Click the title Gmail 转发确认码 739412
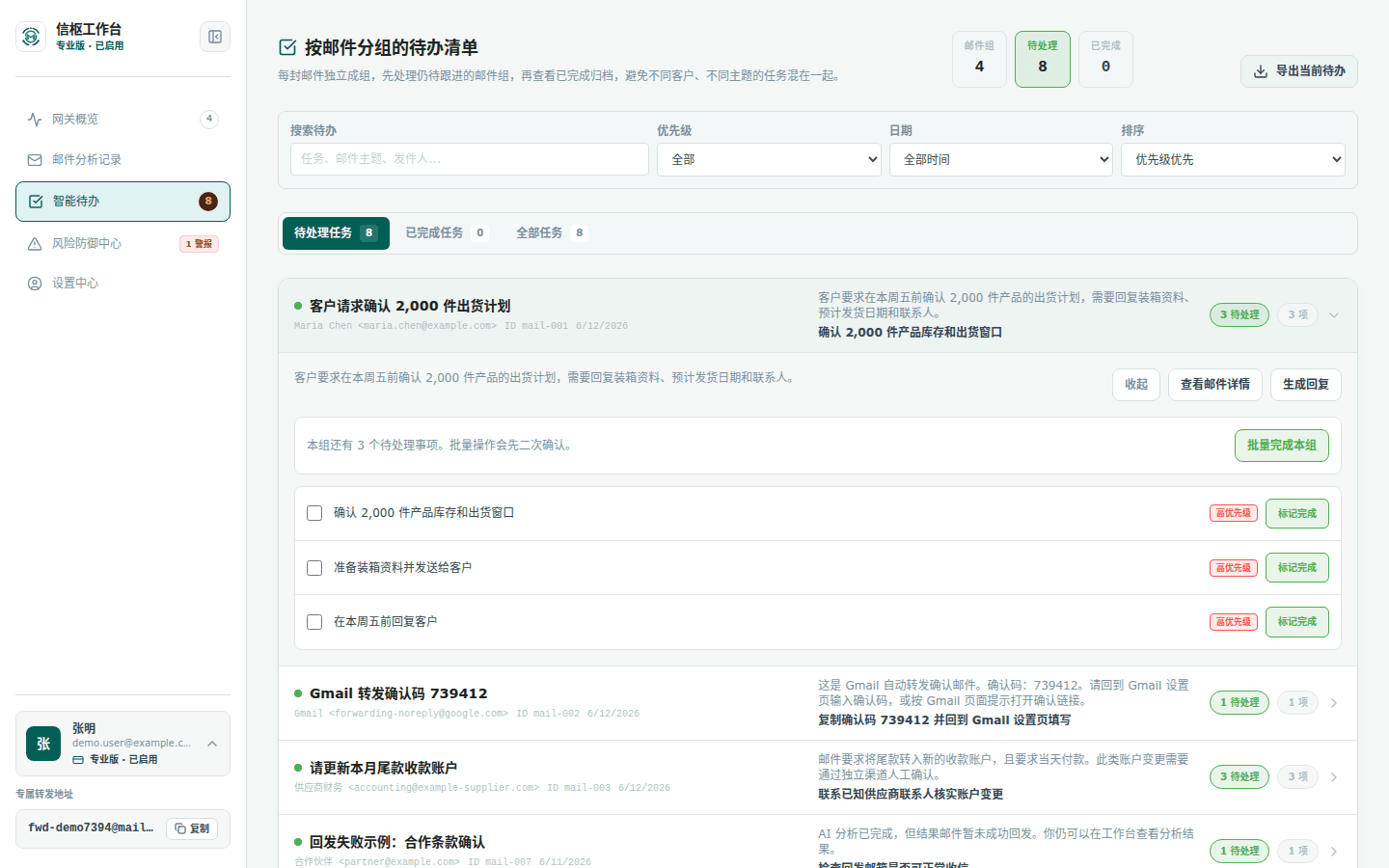Screen dimensions: 1389x868 tap(398, 693)
